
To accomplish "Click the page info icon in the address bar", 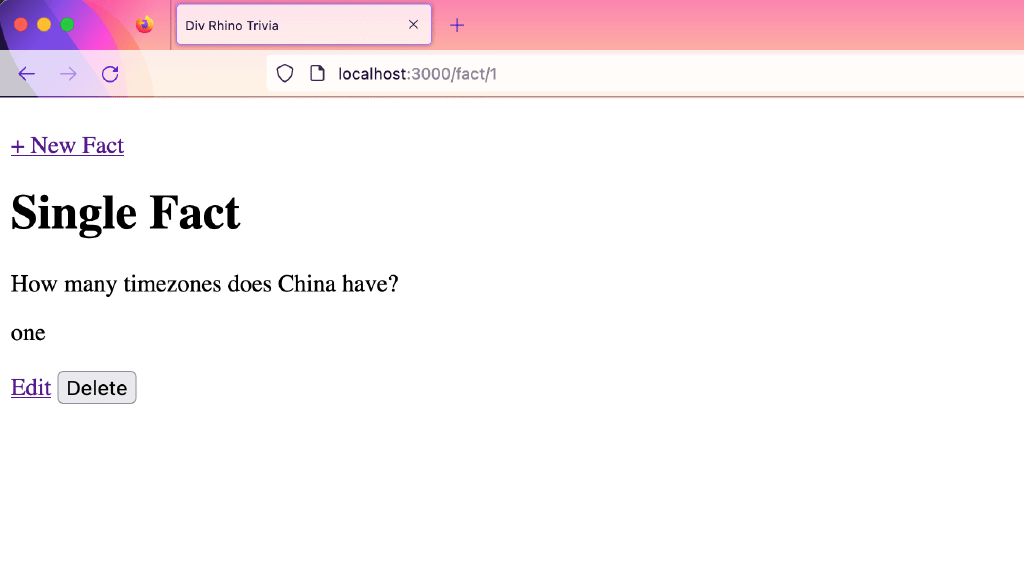I will pos(317,73).
